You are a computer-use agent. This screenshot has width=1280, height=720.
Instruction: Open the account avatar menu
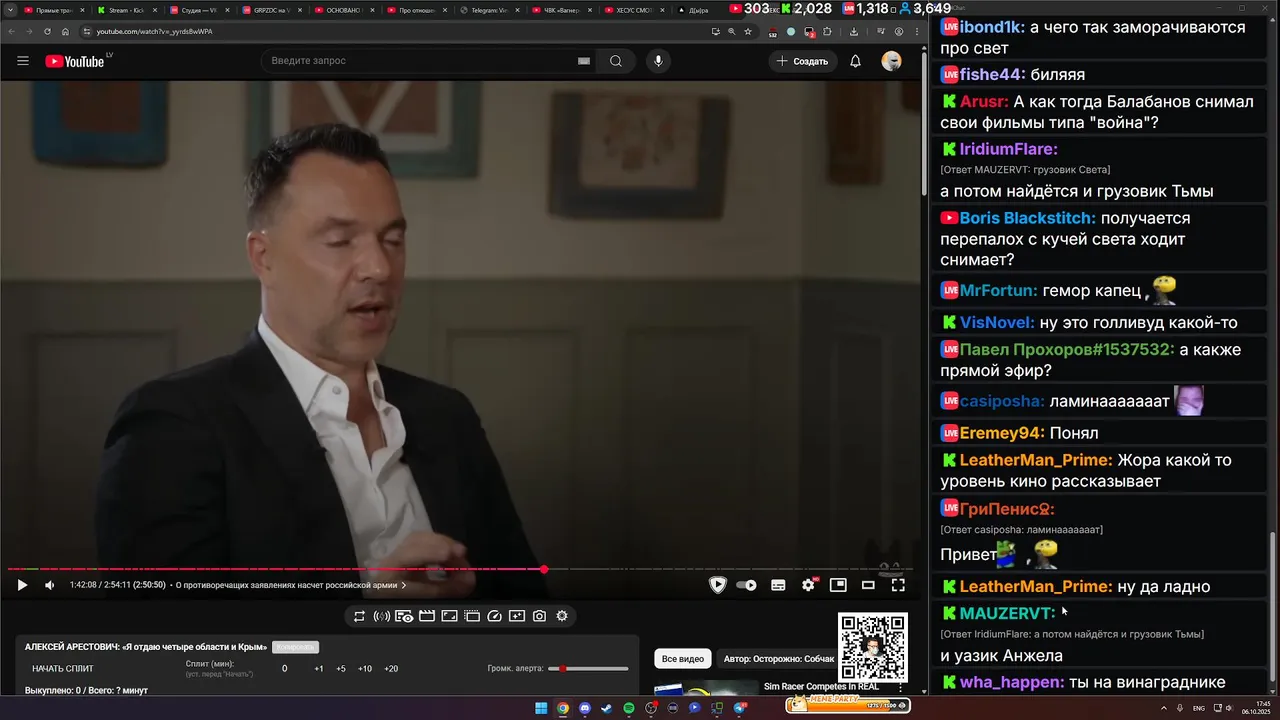[x=891, y=61]
